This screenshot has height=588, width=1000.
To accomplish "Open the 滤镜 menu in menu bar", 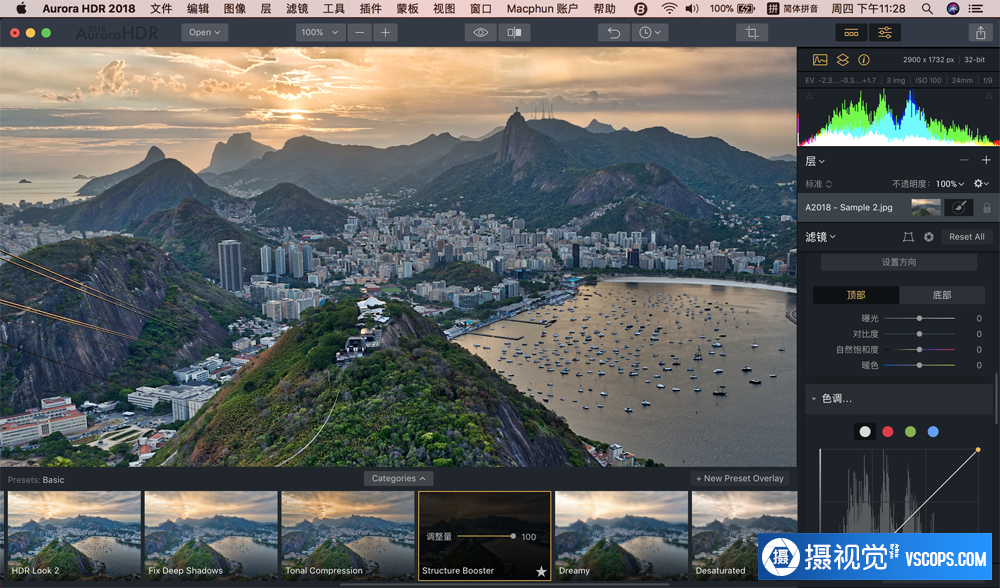I will tap(297, 8).
